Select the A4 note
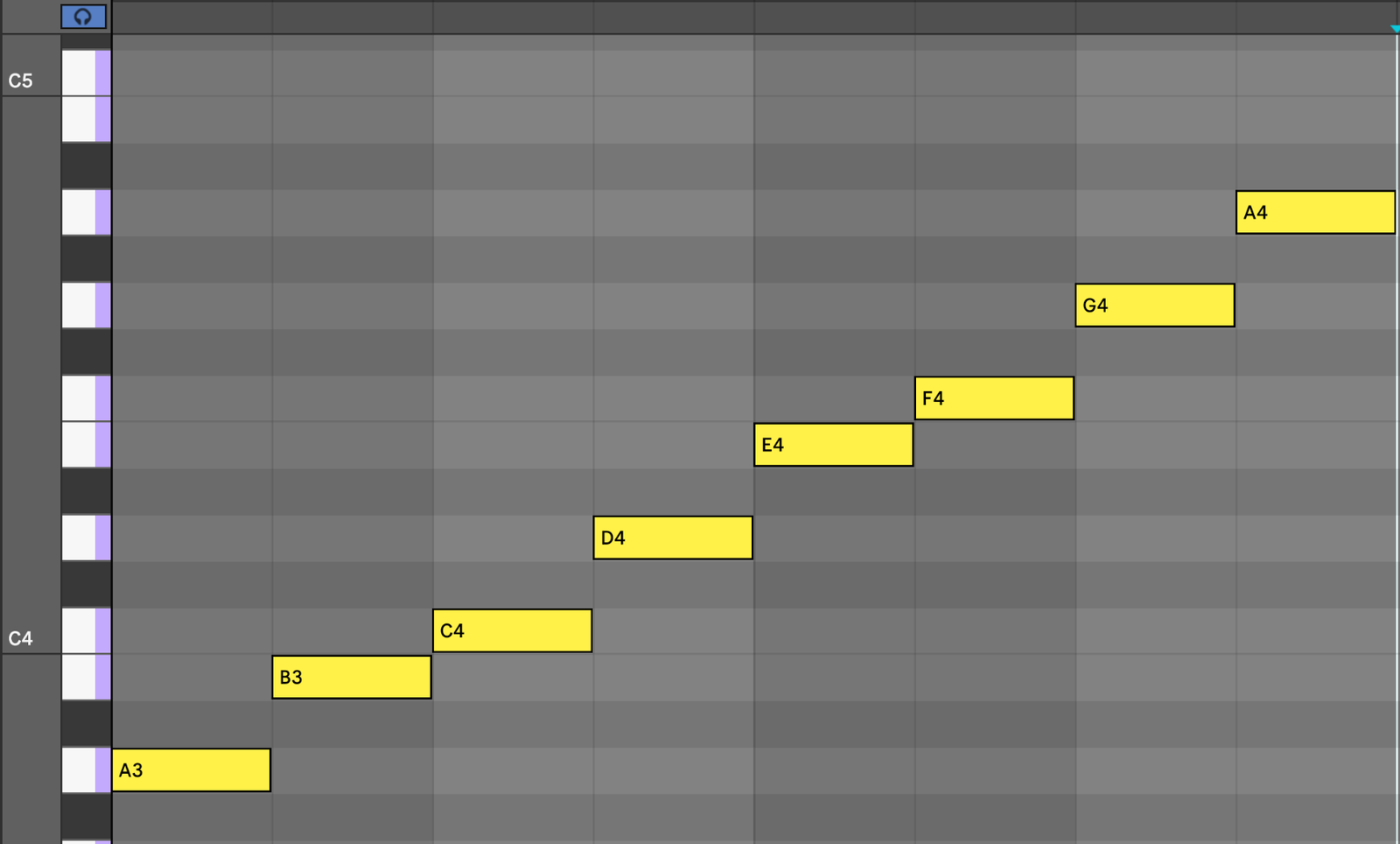 (1314, 212)
